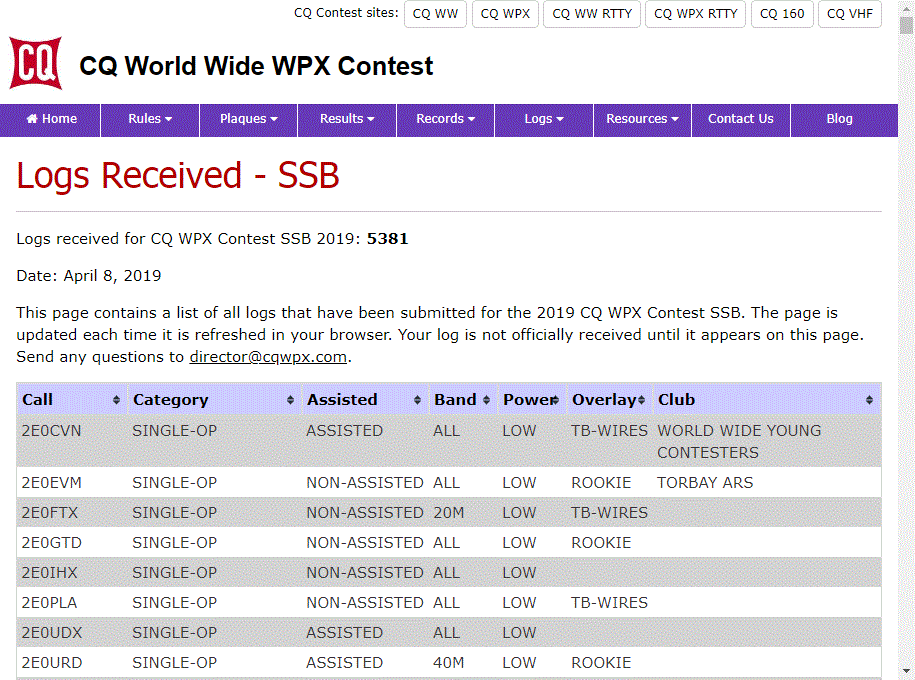Screen dimensions: 915x680
Task: Click page scrollbar down arrow
Action: (x=906, y=672)
